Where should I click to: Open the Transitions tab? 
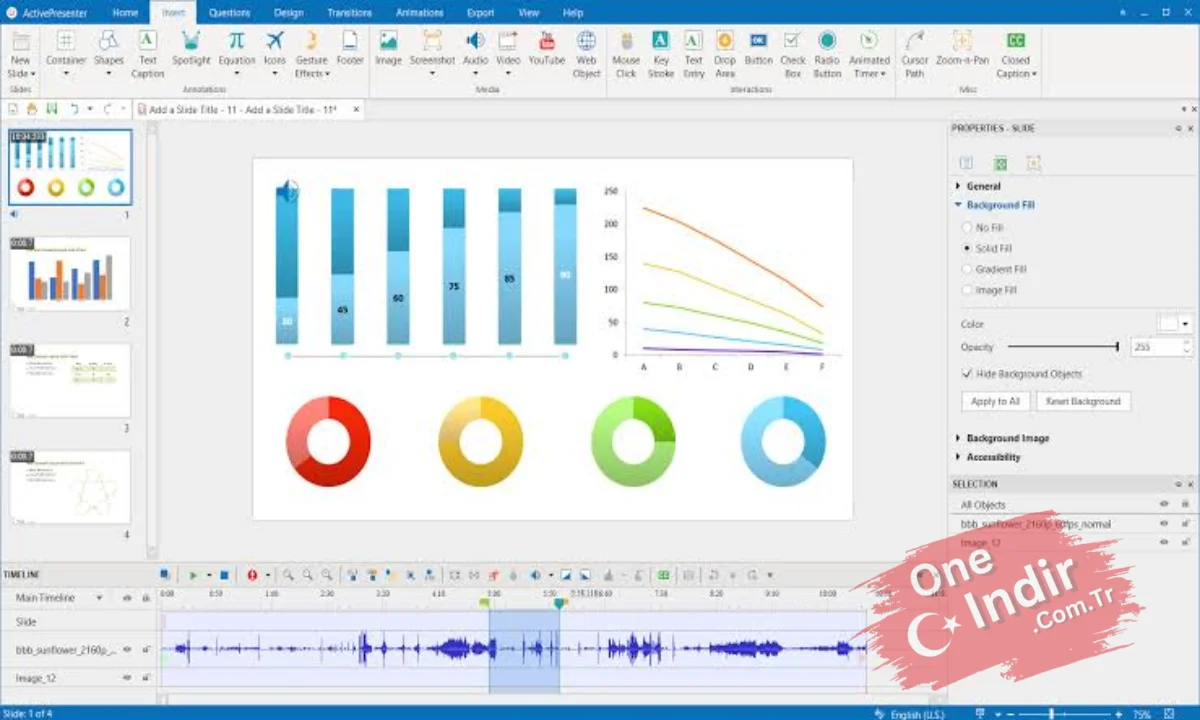click(349, 13)
